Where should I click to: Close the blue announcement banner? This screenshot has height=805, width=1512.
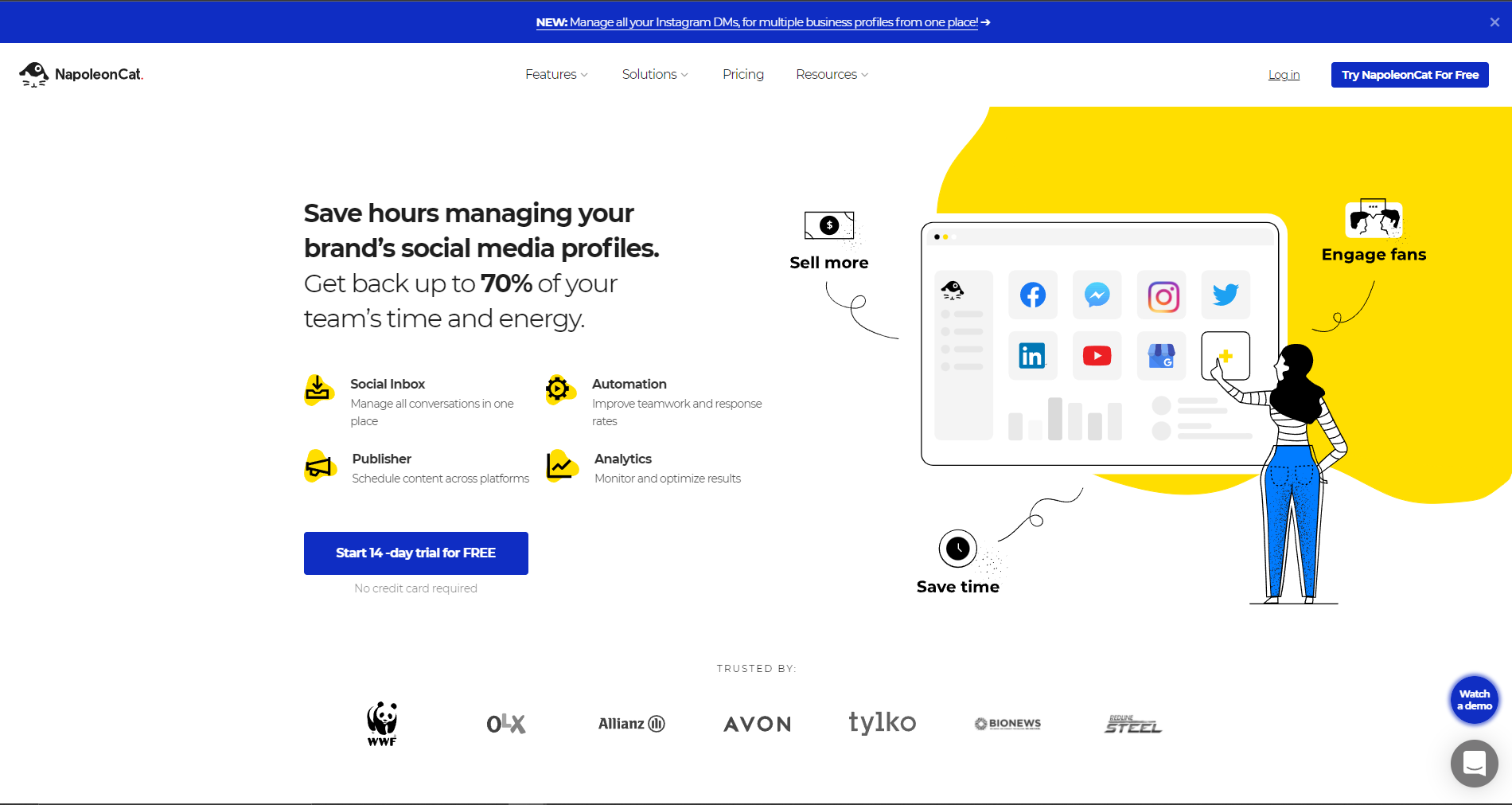1494,22
